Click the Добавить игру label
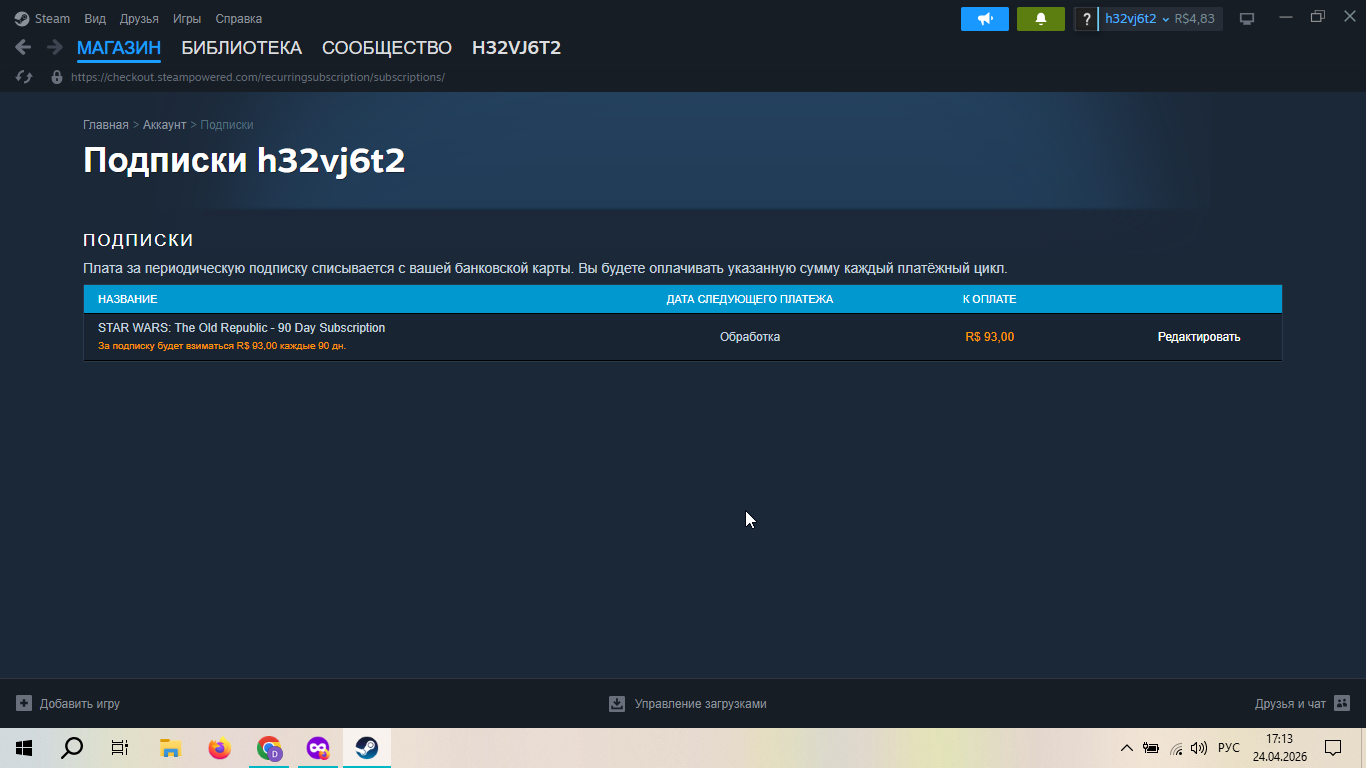1366x768 pixels. click(x=80, y=704)
